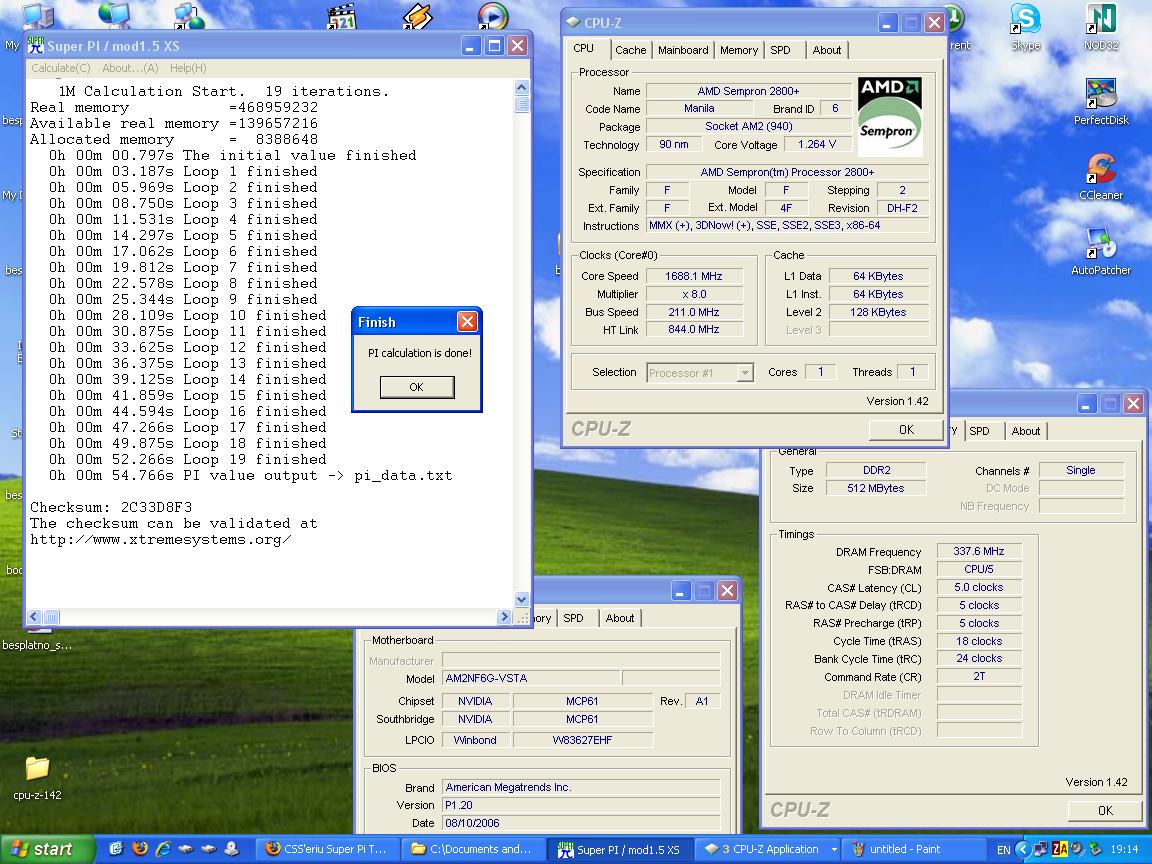The height and width of the screenshot is (864, 1152).
Task: Launch Winamp from desktop shortcut
Action: click(417, 16)
